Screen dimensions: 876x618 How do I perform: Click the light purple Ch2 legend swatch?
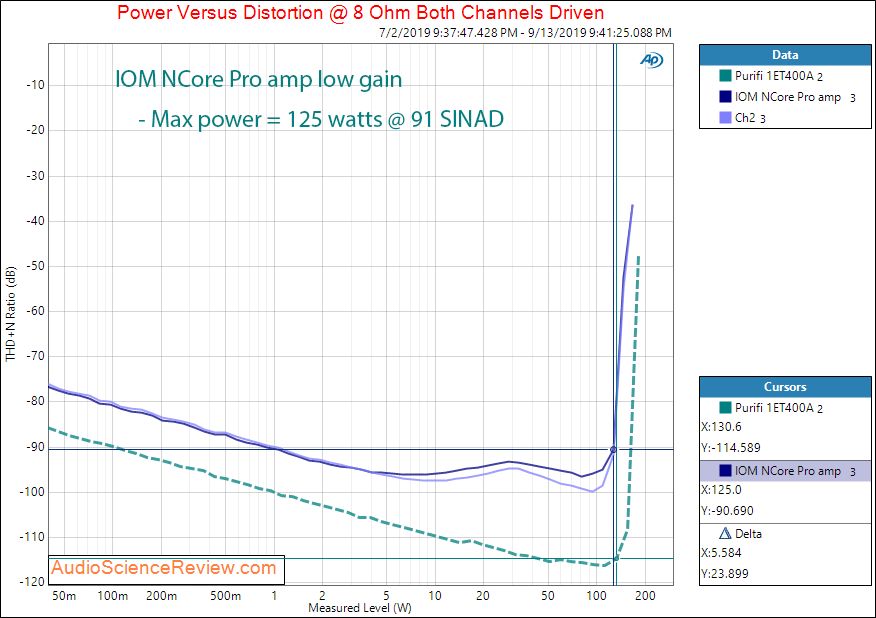click(x=725, y=117)
